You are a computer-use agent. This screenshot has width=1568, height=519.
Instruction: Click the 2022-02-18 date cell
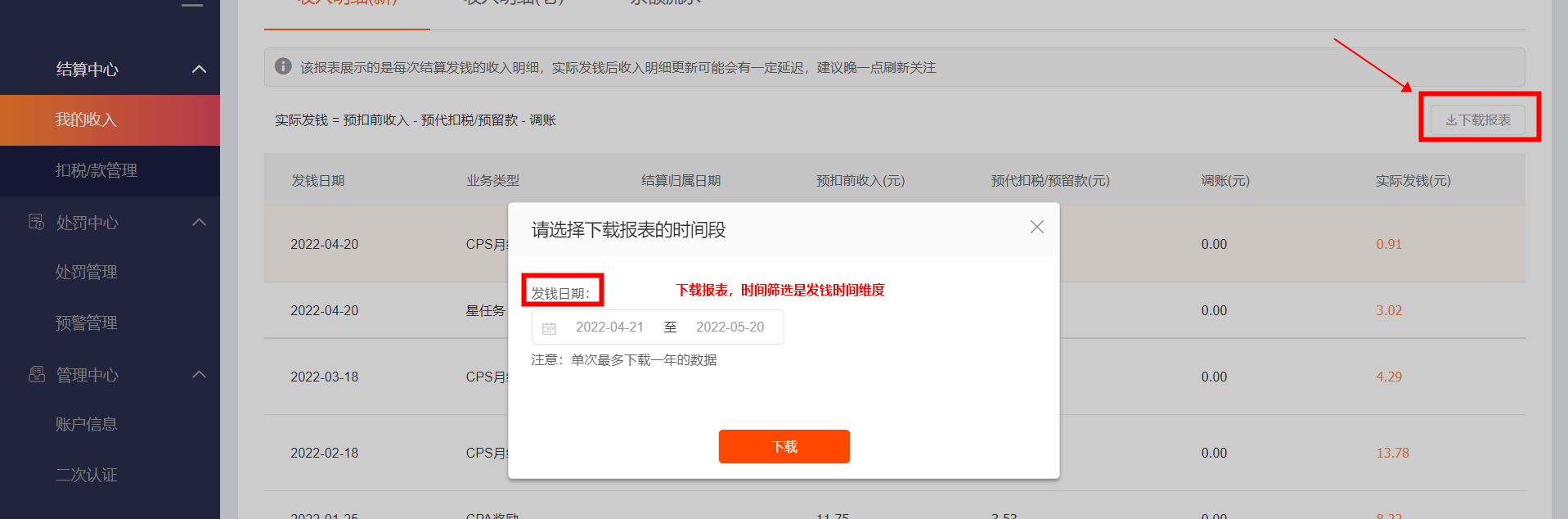[x=324, y=453]
